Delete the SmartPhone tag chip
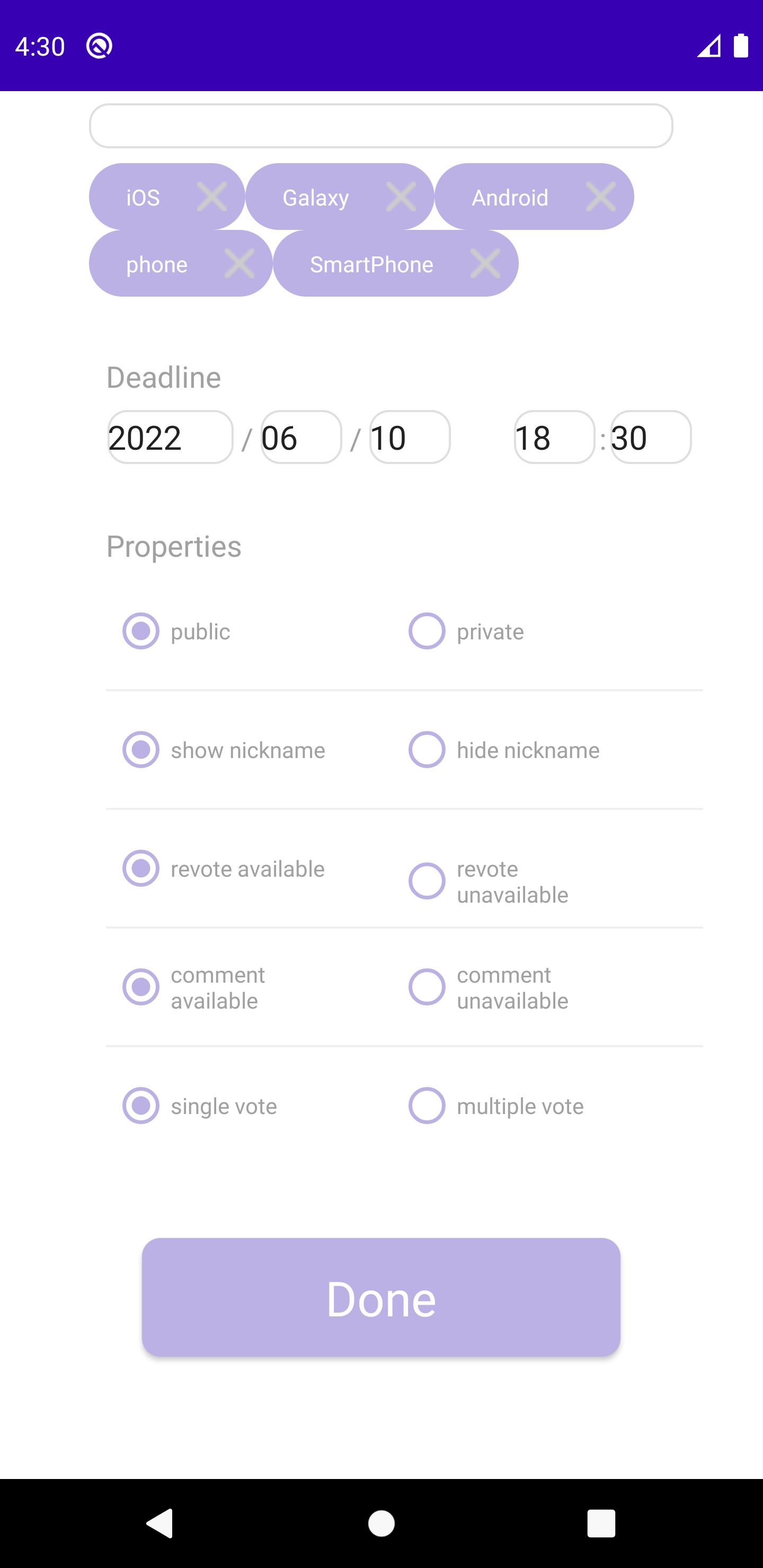The width and height of the screenshot is (763, 1568). tap(485, 264)
